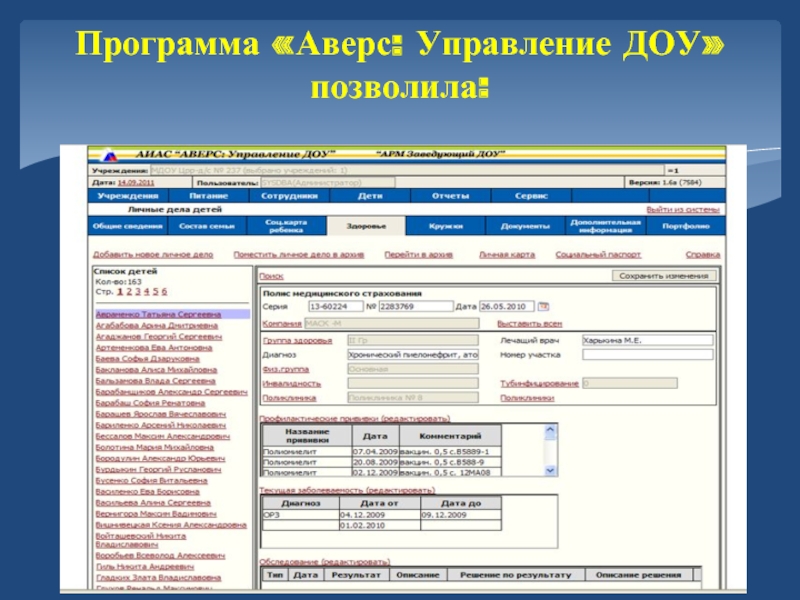
Task: Select Авраменко Татьяна Сергеевна in list
Action: tap(158, 314)
